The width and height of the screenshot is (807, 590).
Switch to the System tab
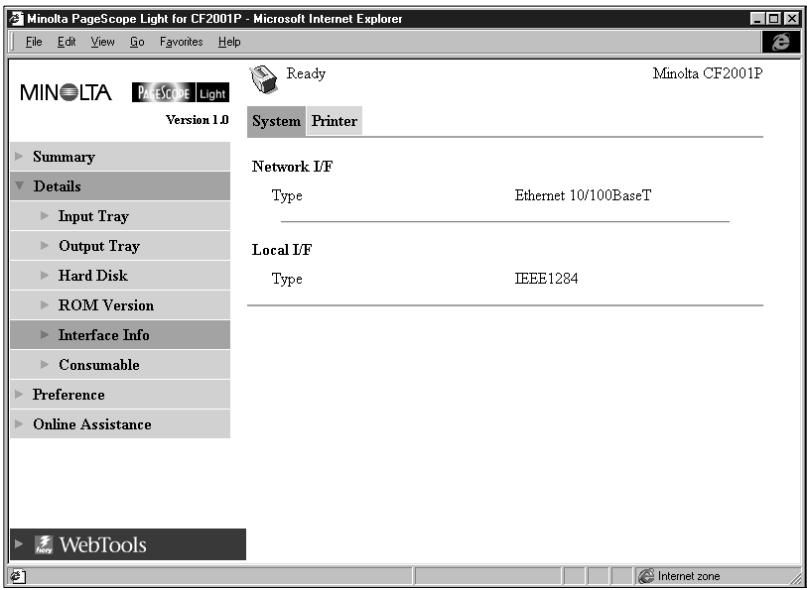[276, 122]
